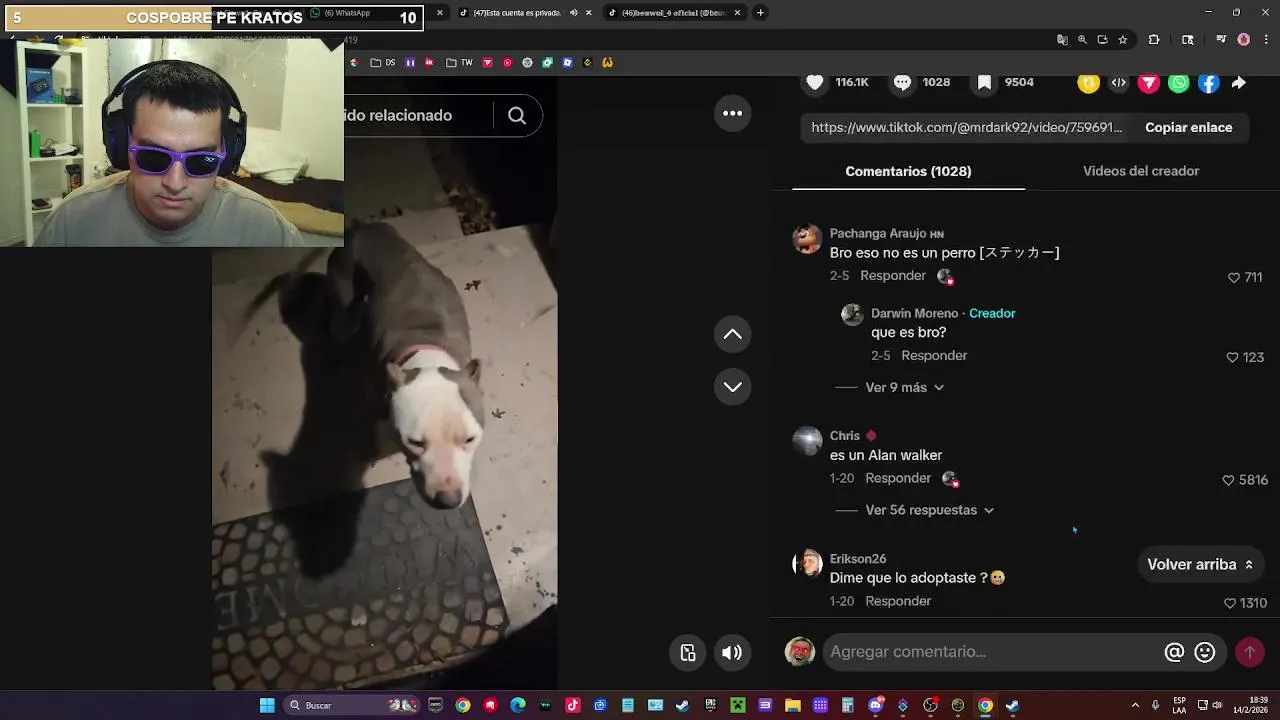Viewport: 1280px width, 720px height.
Task: Repost video using the yellow repost icon
Action: (1088, 83)
